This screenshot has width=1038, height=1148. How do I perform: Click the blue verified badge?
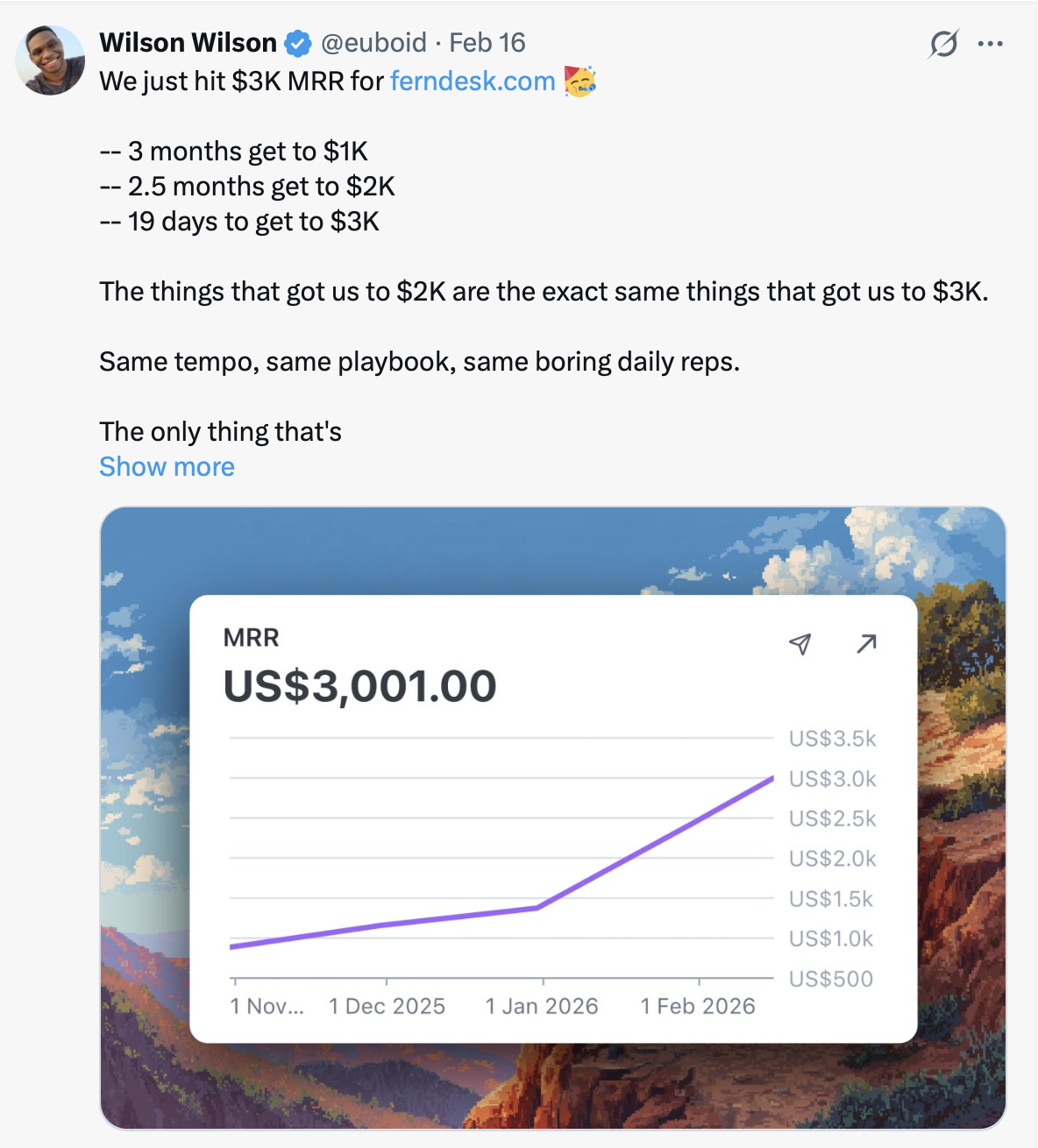tap(298, 43)
